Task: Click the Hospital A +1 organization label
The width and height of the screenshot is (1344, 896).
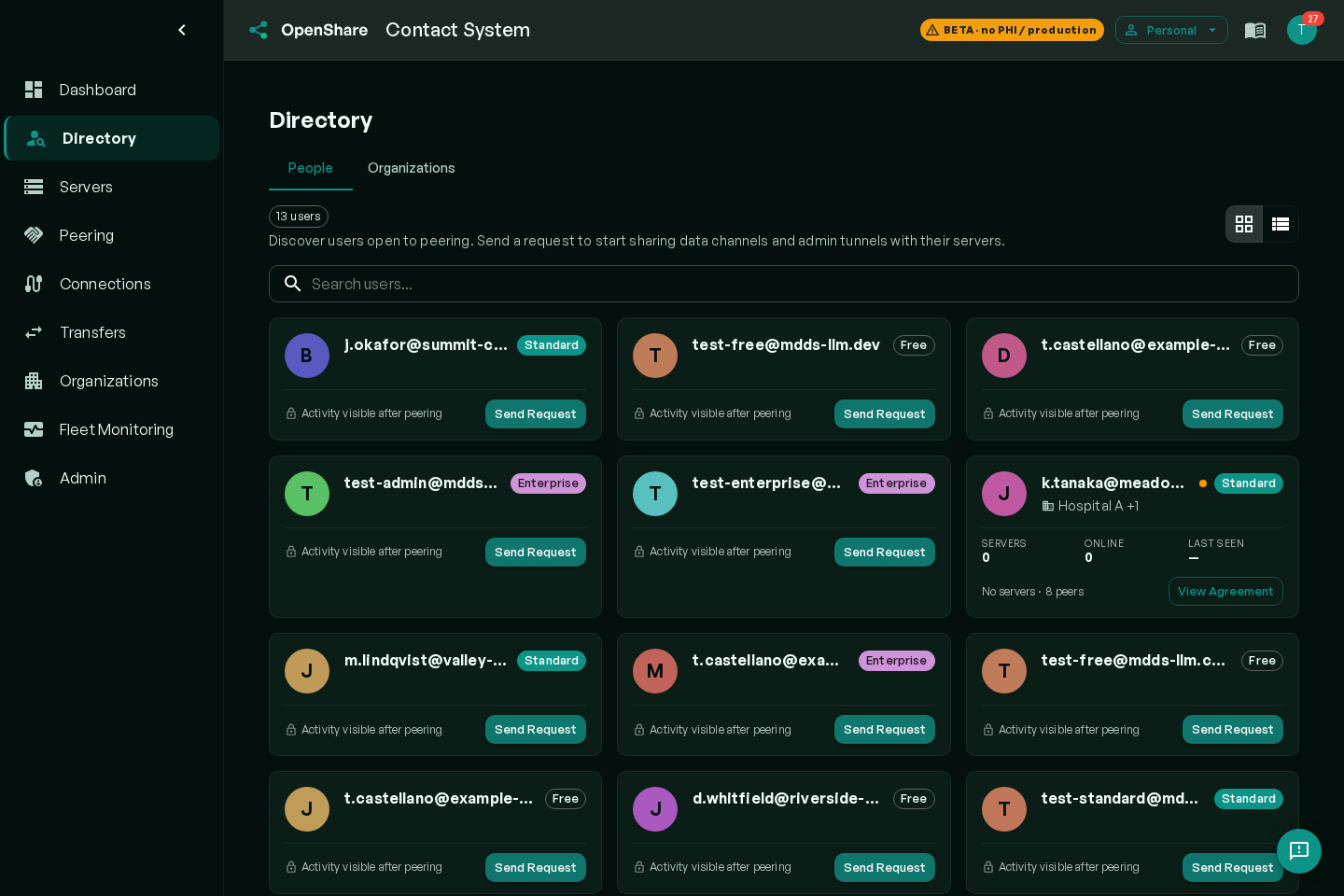Action: click(x=1090, y=506)
